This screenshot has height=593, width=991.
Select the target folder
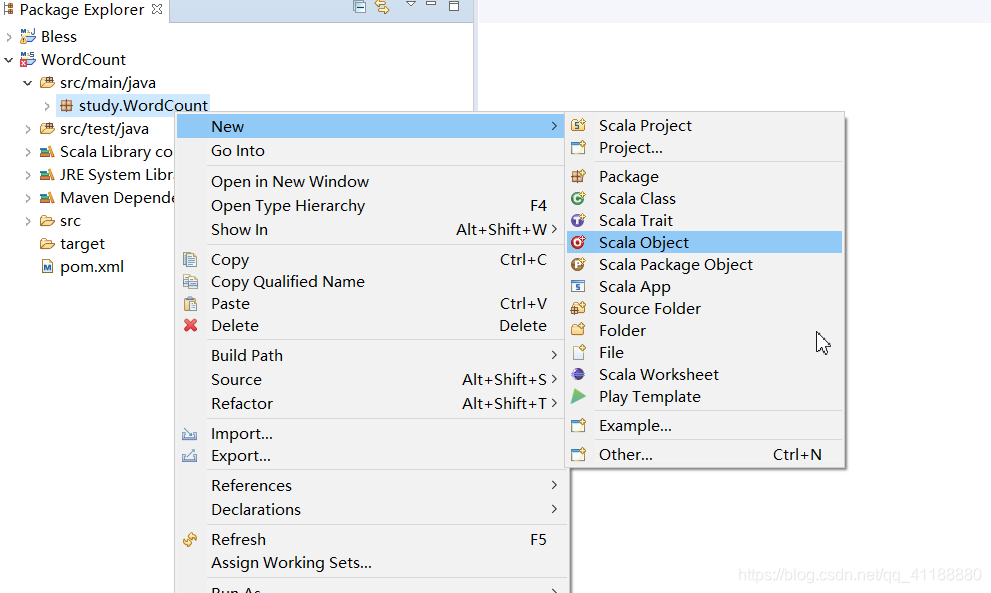click(x=82, y=244)
